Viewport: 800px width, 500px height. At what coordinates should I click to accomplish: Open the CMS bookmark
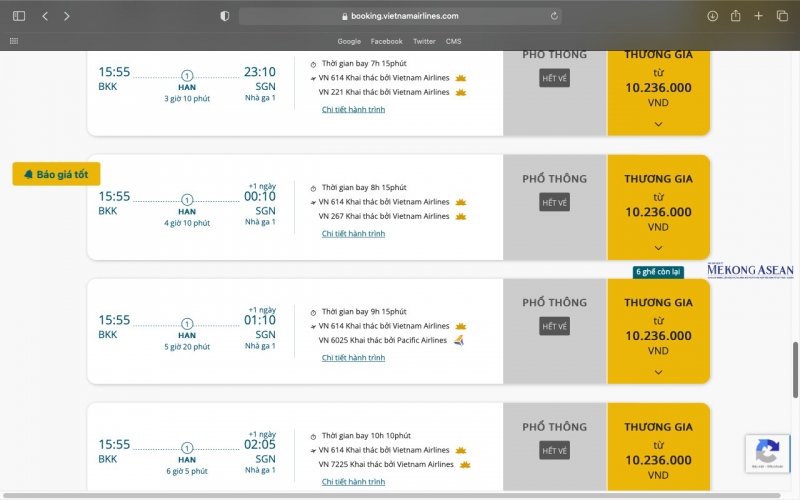click(453, 41)
